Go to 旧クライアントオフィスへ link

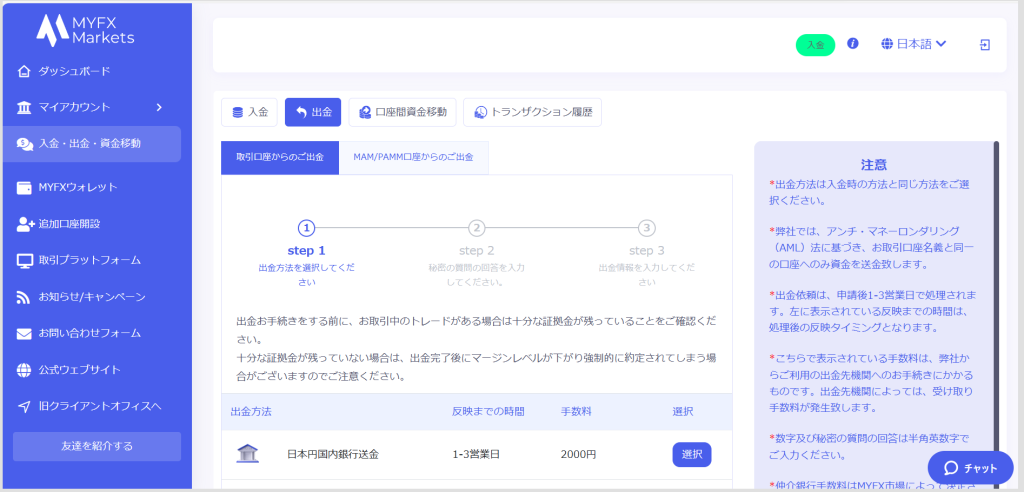point(99,406)
